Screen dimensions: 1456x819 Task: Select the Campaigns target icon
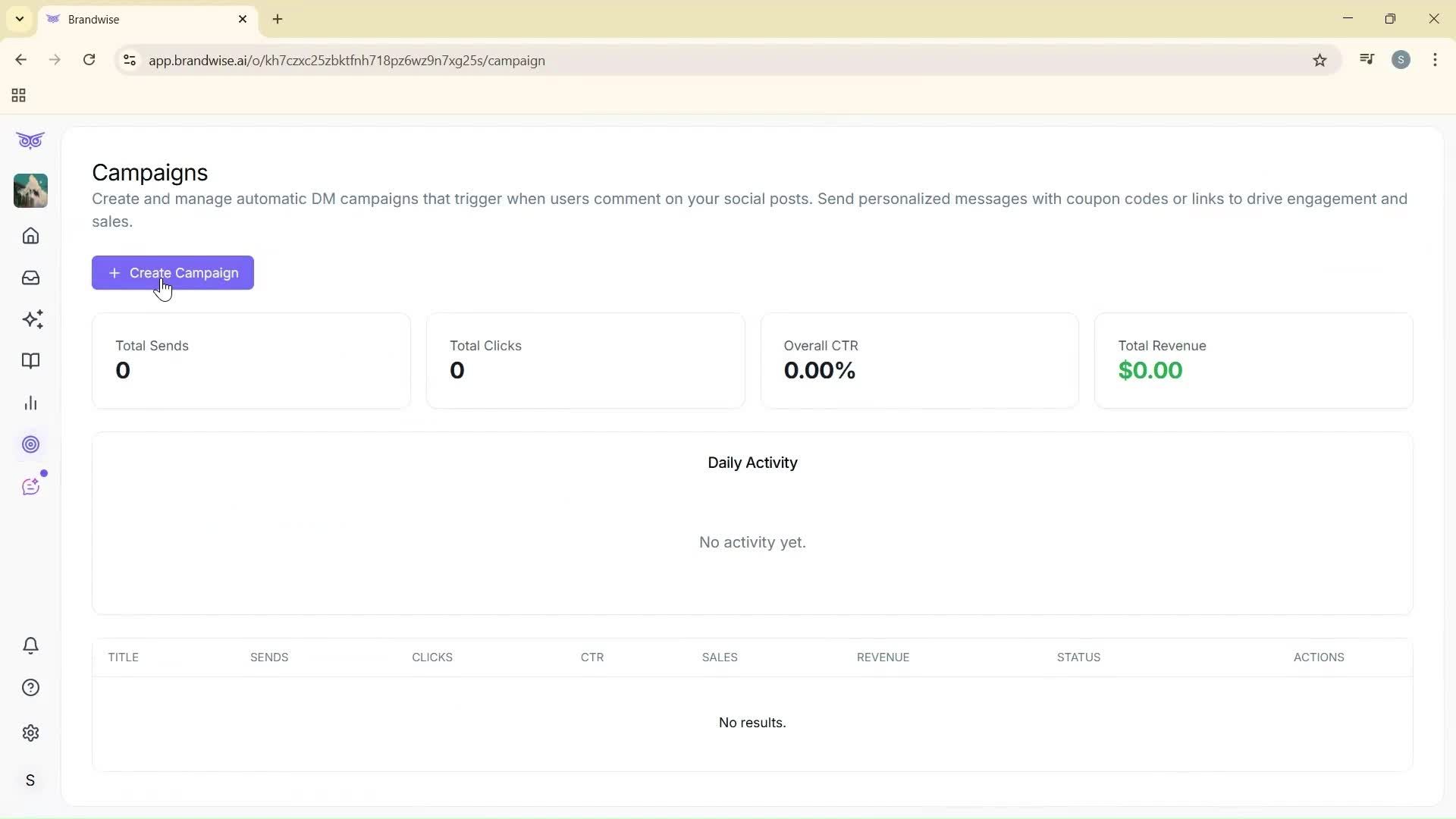(x=30, y=444)
